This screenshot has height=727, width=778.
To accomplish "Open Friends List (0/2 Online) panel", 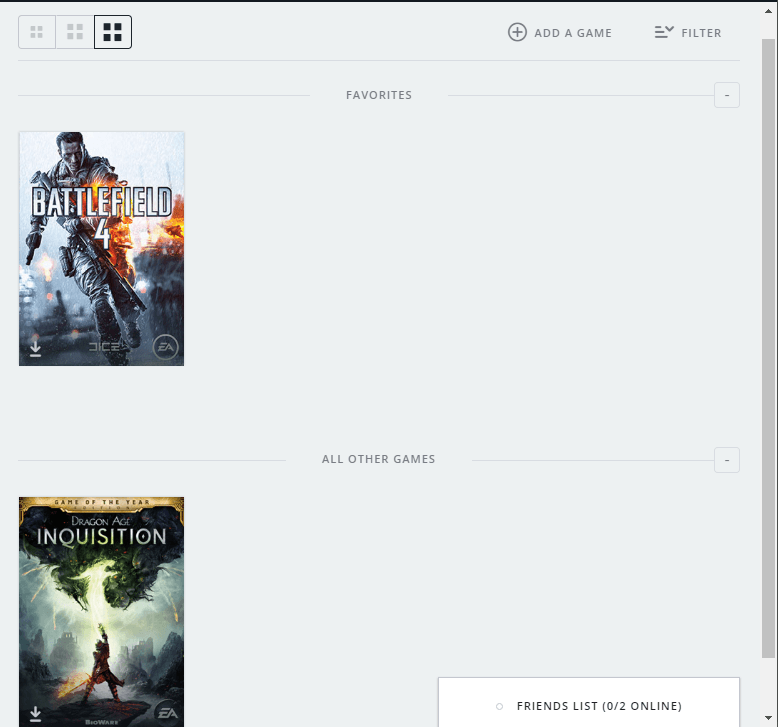I will click(x=589, y=702).
